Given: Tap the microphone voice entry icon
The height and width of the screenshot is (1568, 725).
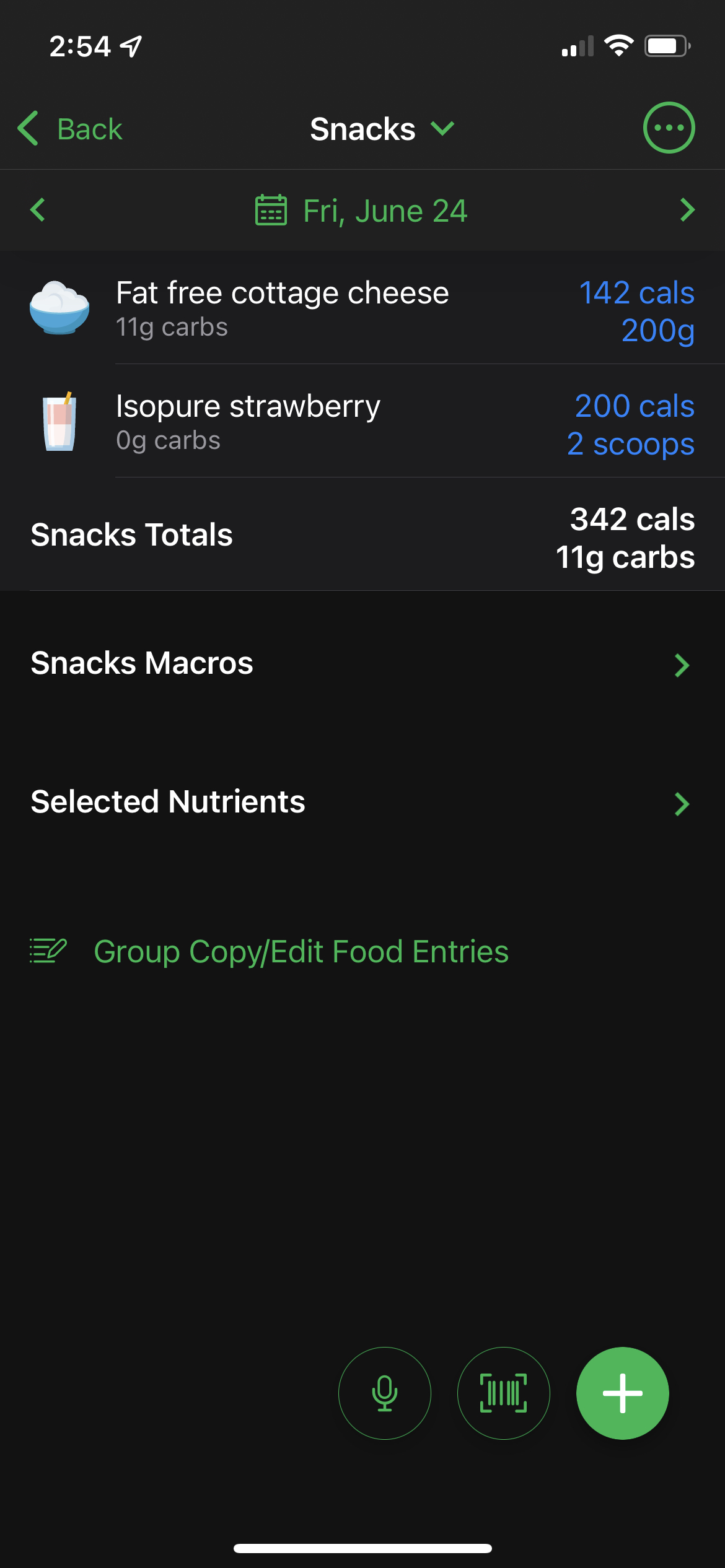Looking at the screenshot, I should [384, 1393].
